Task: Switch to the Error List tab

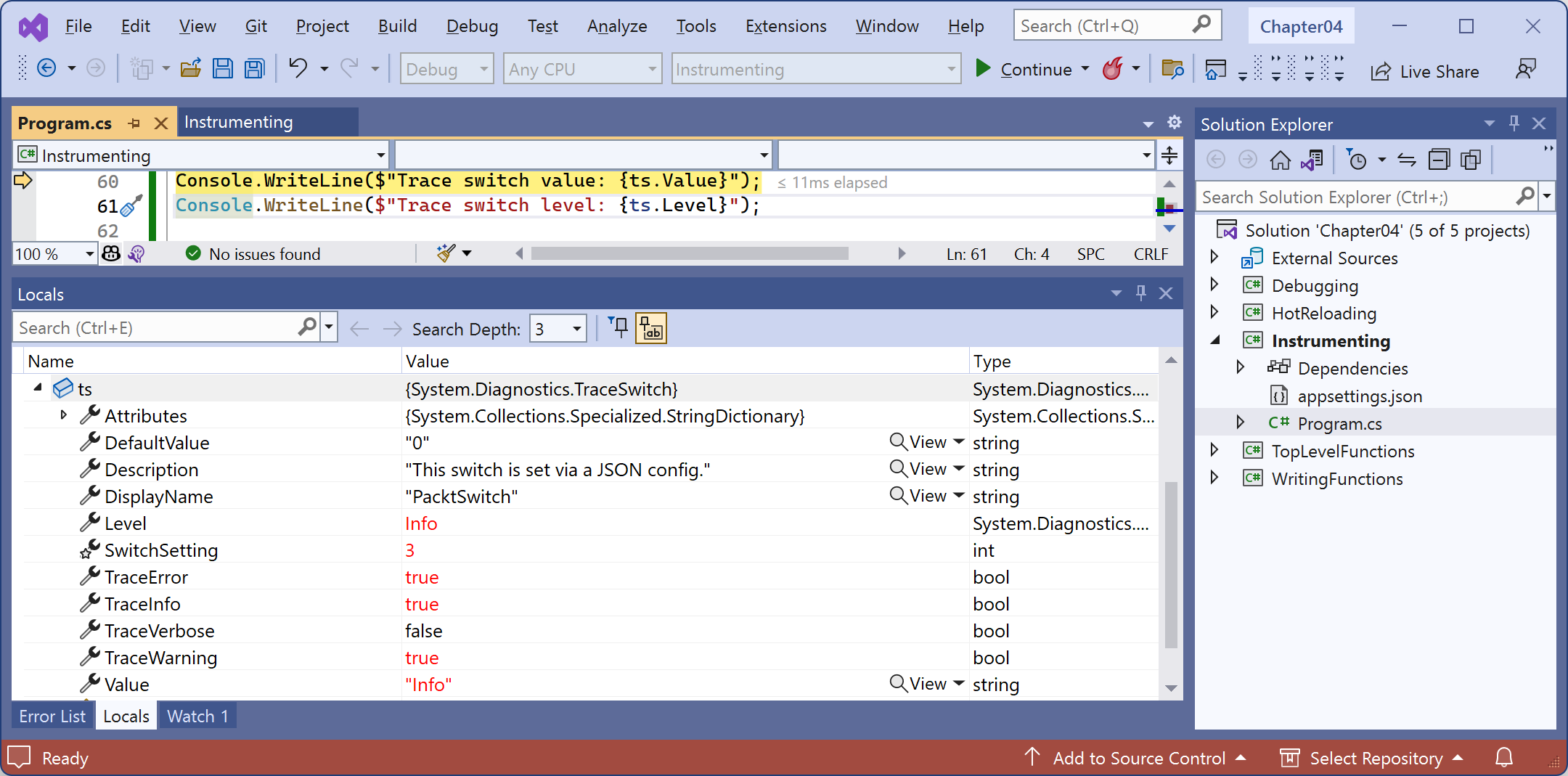Action: [x=52, y=716]
